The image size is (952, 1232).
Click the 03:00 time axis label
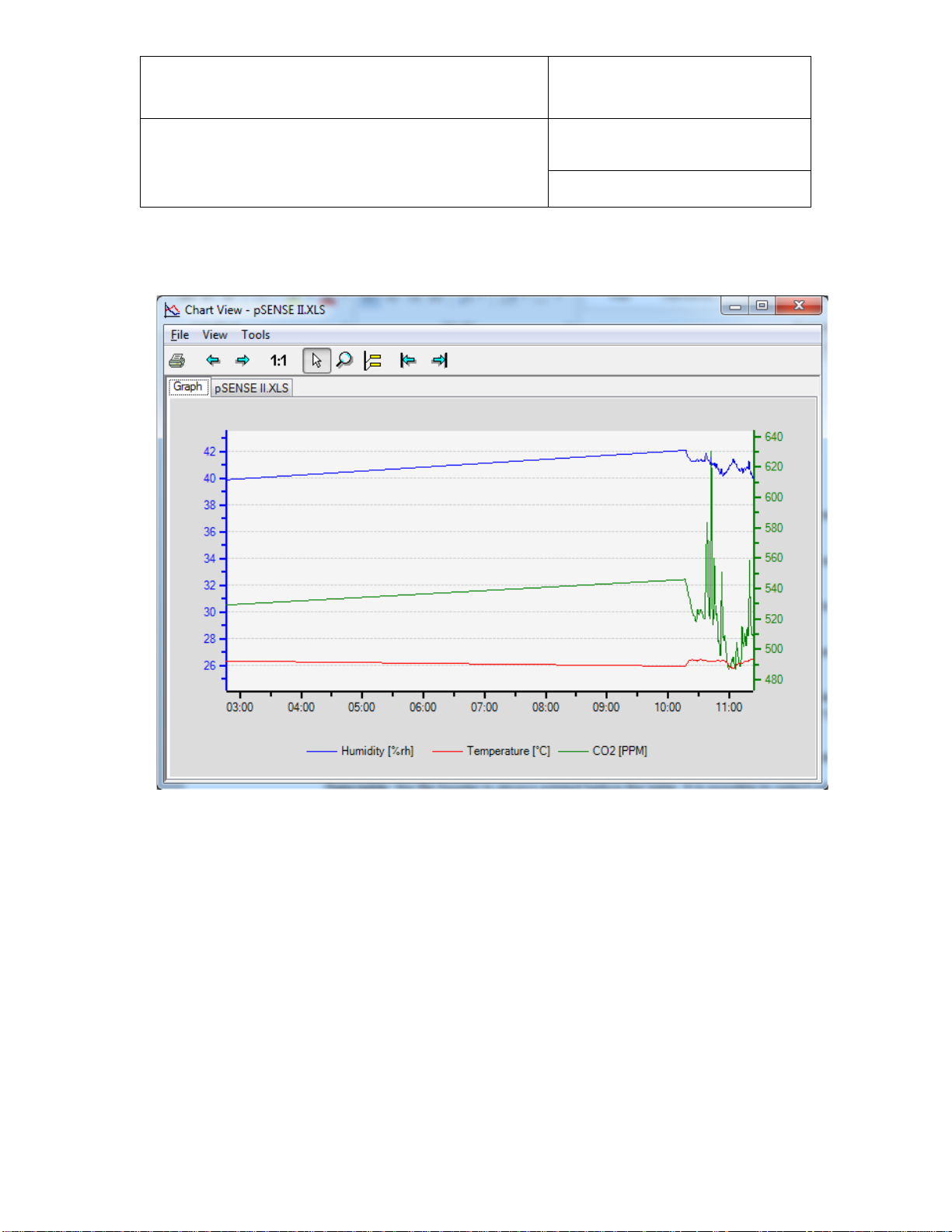(240, 707)
